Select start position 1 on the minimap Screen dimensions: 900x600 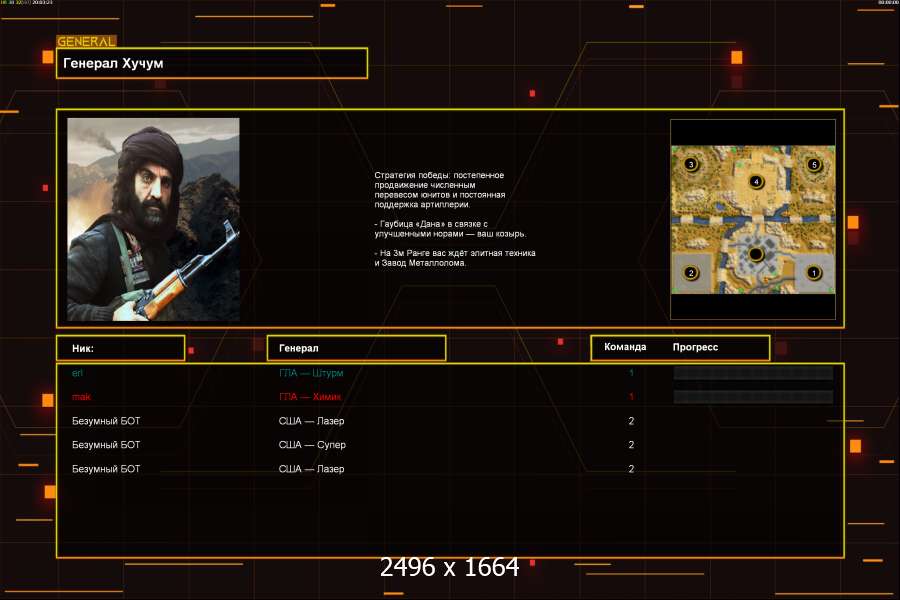(813, 273)
